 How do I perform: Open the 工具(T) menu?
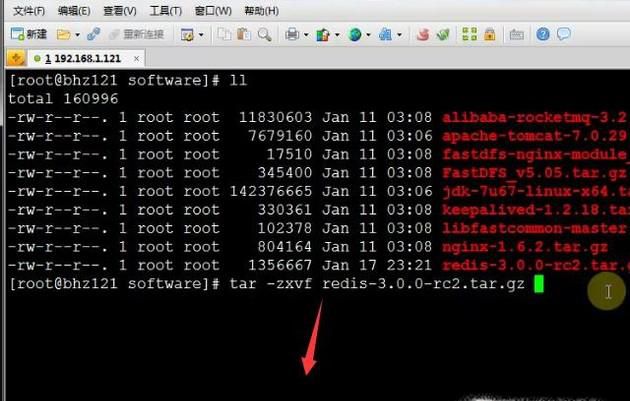166,11
